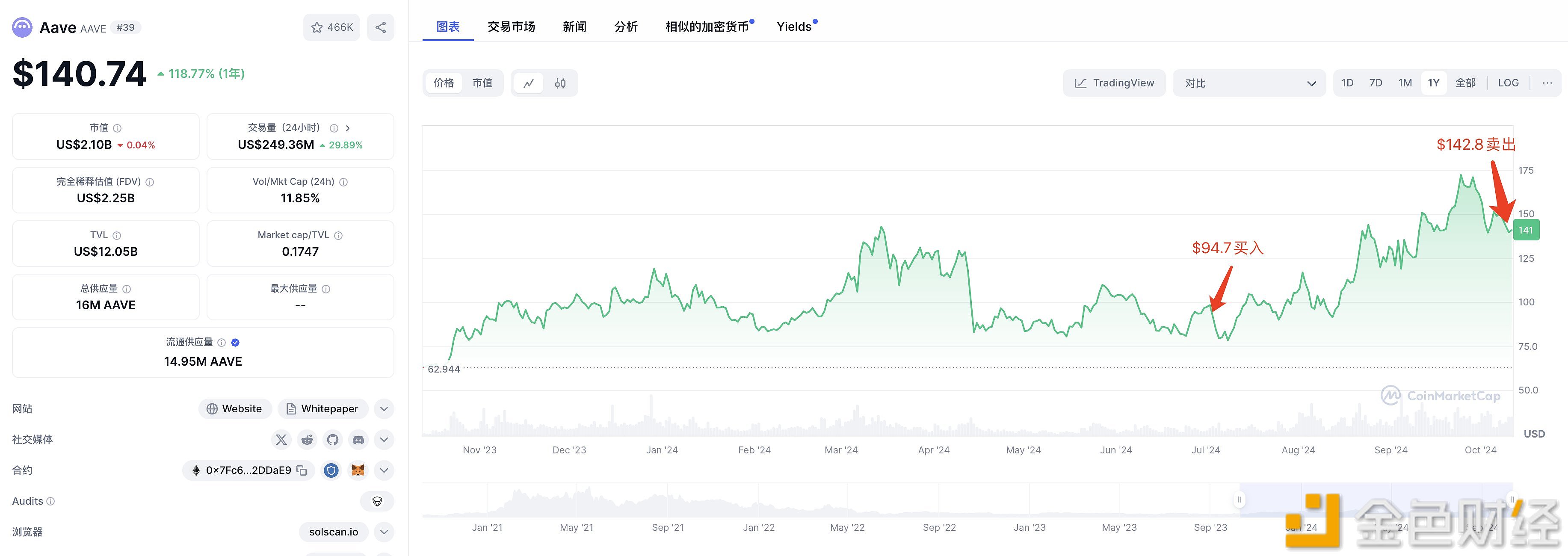This screenshot has height=556, width=1568.
Task: Select 价格 chart mode
Action: [x=444, y=83]
